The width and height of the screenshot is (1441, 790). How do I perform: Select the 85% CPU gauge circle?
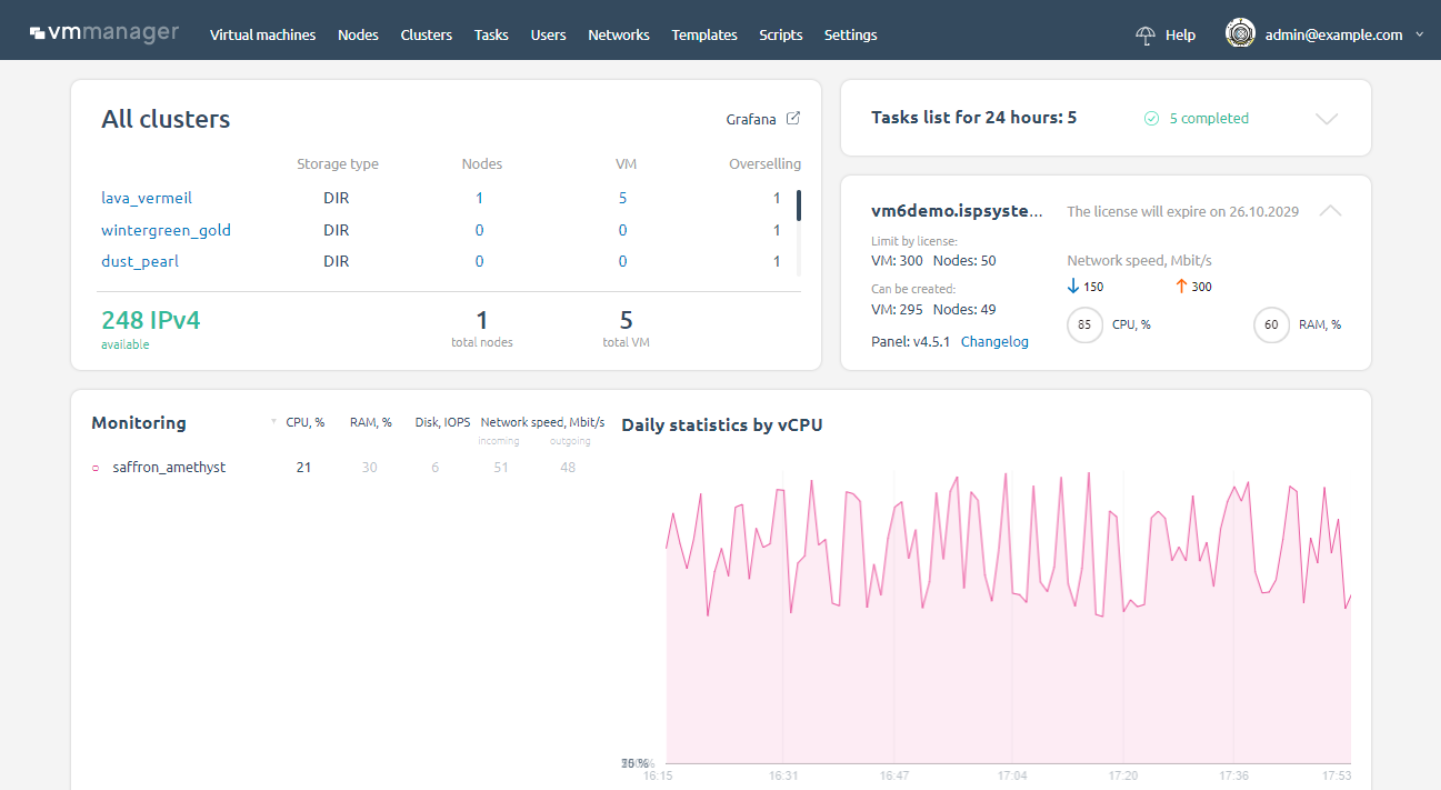point(1085,324)
